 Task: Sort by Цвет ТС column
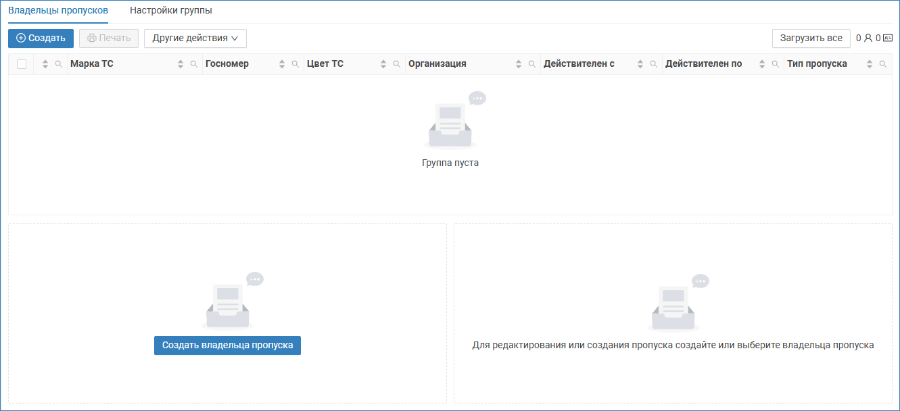(383, 64)
